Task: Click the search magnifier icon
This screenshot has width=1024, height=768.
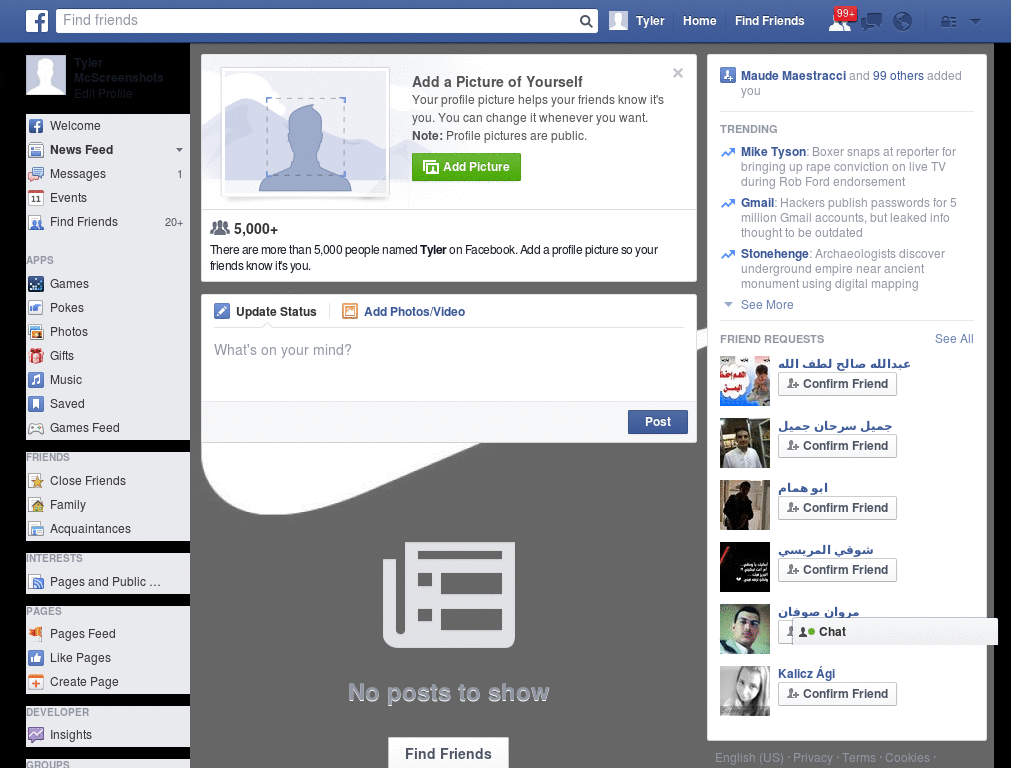Action: tap(586, 21)
